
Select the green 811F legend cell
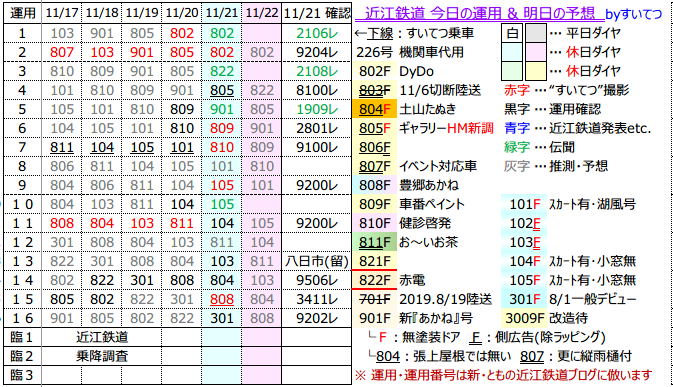[x=374, y=242]
